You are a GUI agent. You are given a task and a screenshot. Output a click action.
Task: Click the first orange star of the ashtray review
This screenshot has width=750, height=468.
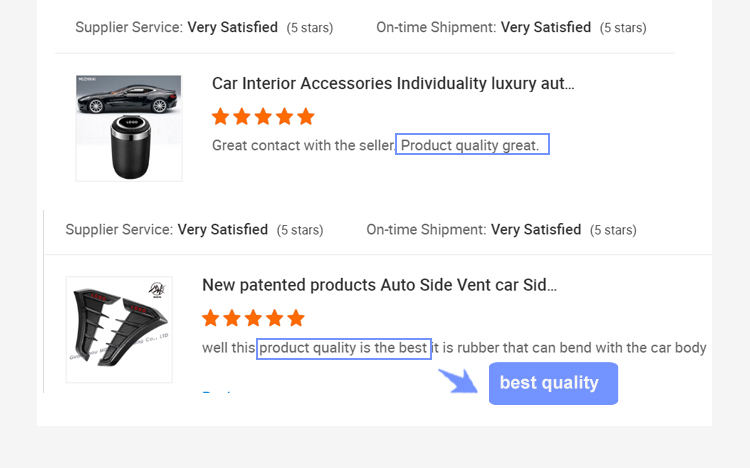pyautogui.click(x=221, y=117)
